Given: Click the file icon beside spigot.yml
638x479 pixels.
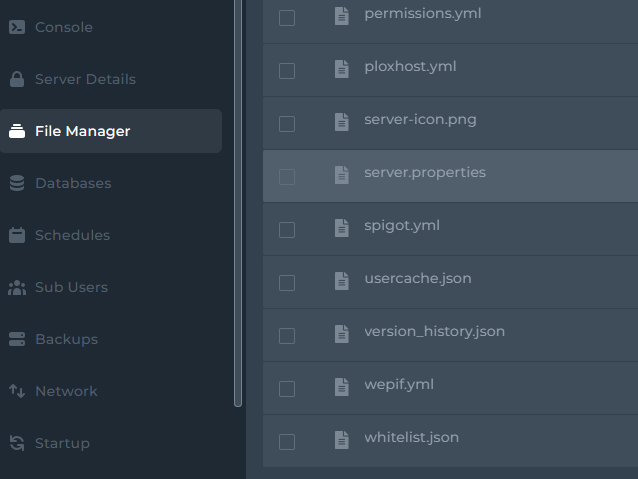Looking at the screenshot, I should [342, 227].
